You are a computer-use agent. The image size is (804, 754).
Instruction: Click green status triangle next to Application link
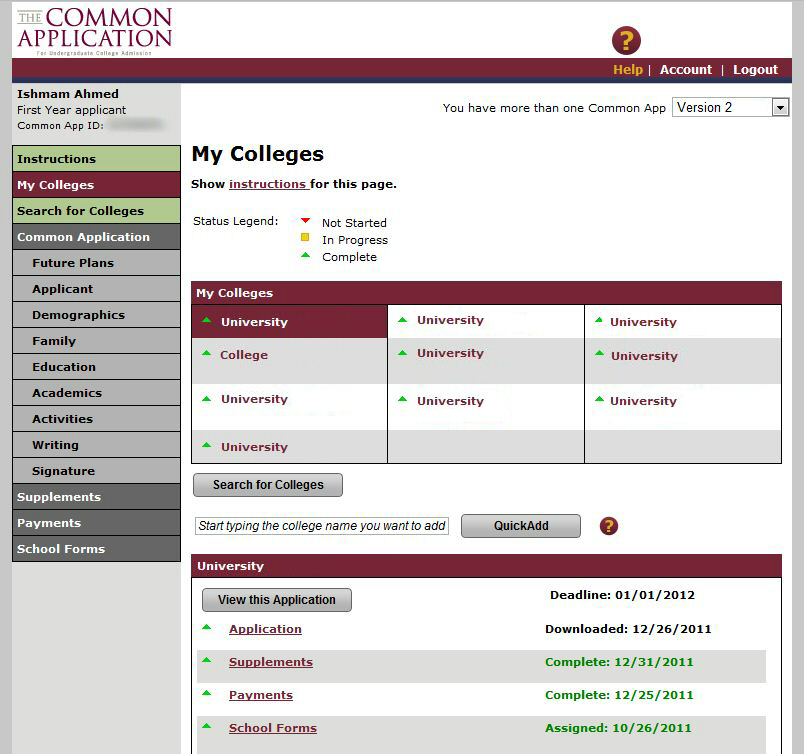(x=207, y=628)
